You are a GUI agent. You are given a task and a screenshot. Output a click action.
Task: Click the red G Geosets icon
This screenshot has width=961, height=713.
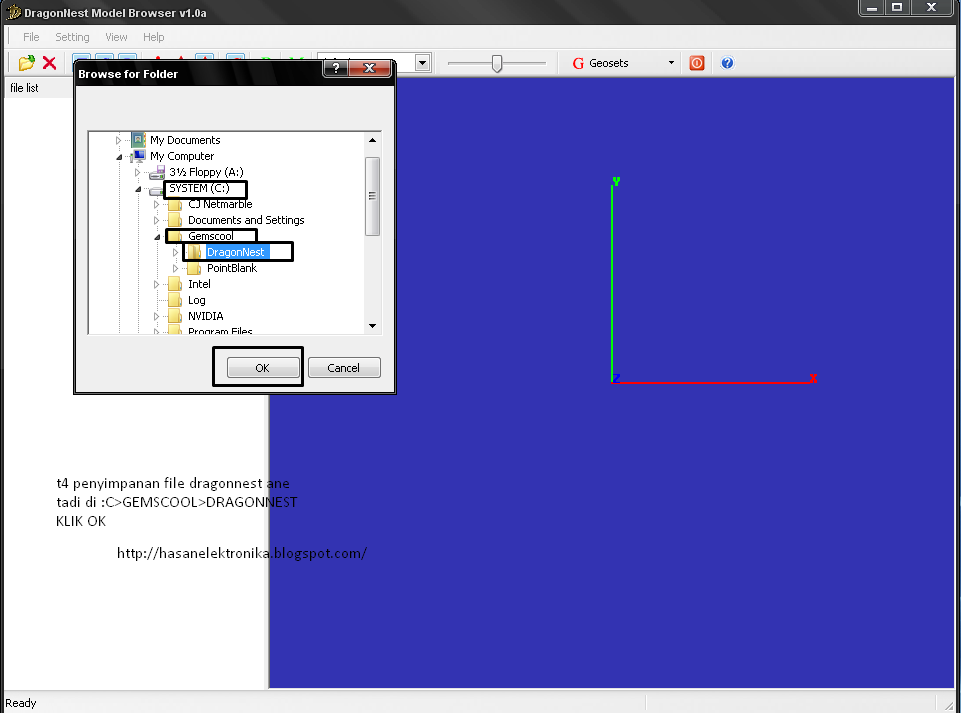pos(577,63)
